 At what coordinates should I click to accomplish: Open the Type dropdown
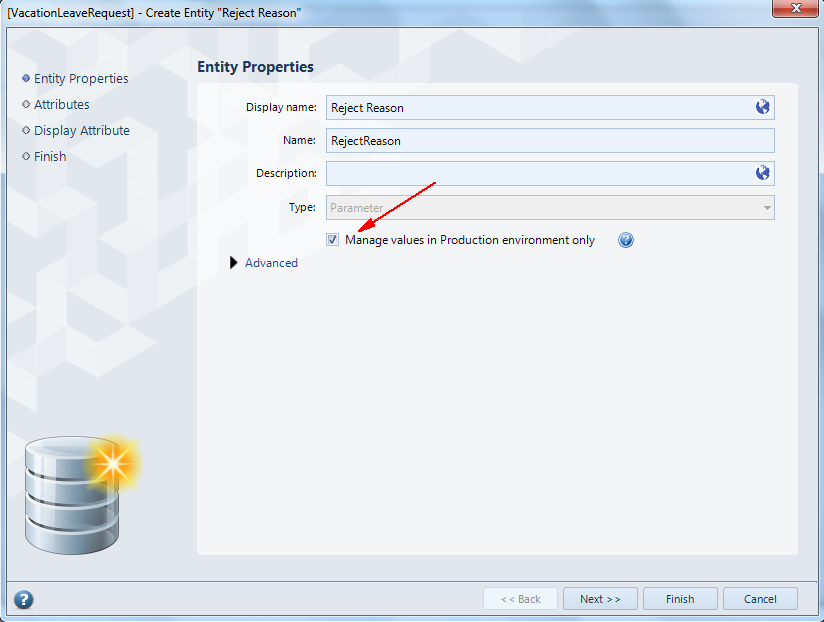coord(550,208)
